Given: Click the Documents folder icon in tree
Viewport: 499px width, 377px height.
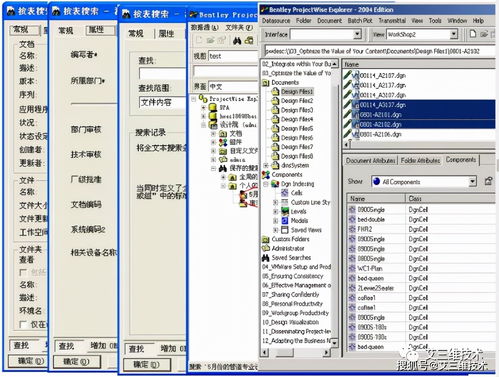Looking at the screenshot, I should tap(266, 82).
